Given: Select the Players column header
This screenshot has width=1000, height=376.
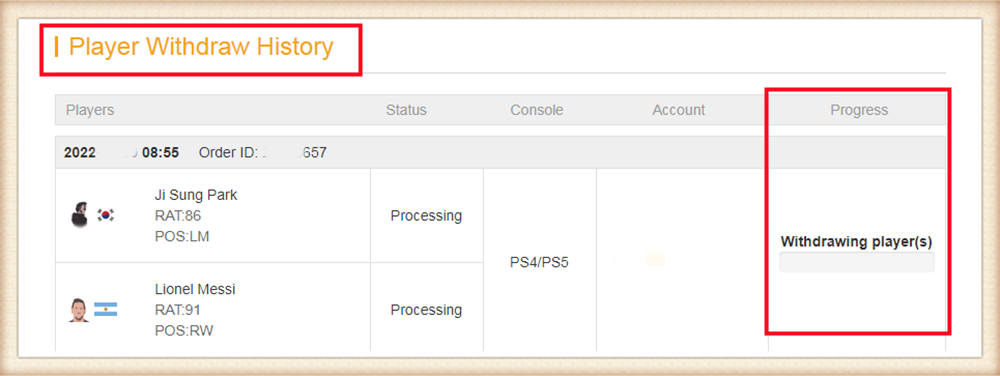Looking at the screenshot, I should [x=90, y=110].
